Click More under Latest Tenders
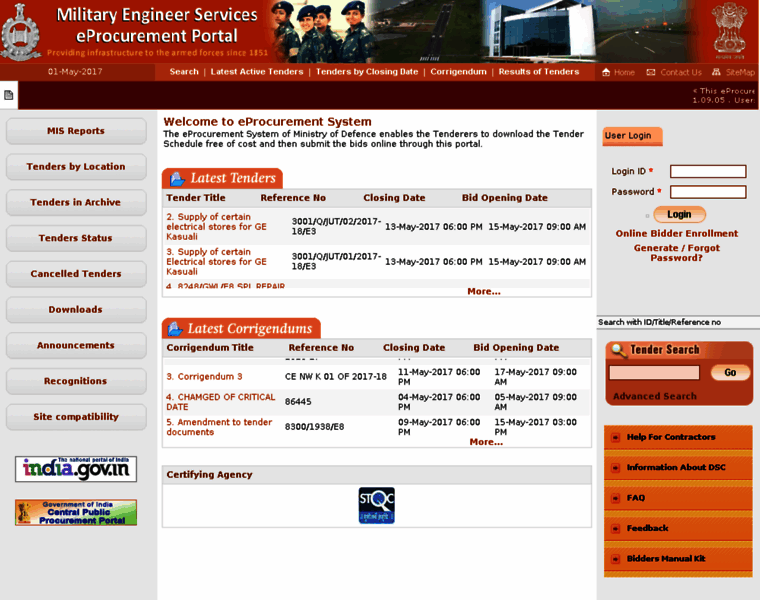The image size is (760, 600). point(484,291)
